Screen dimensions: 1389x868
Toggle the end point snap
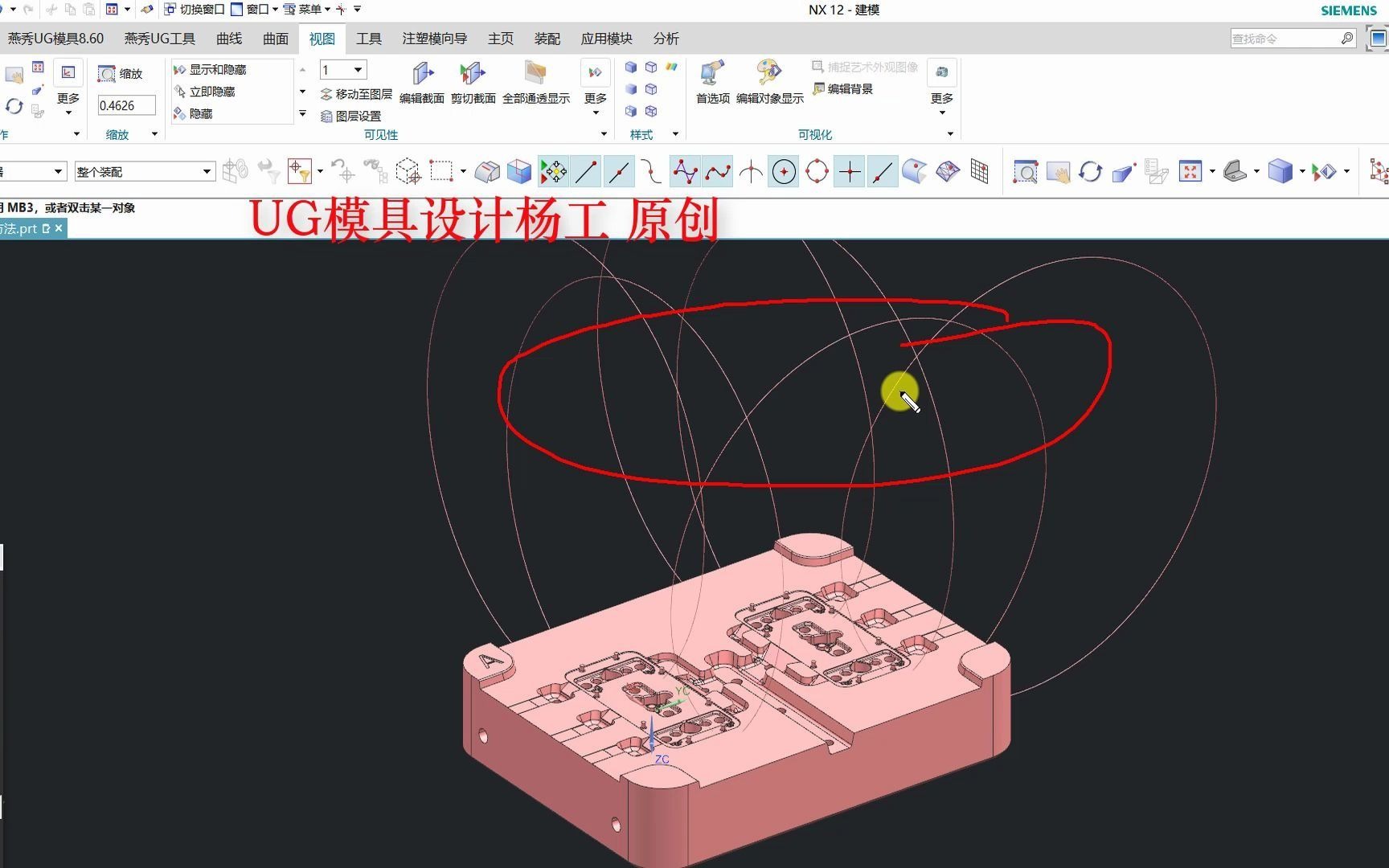point(587,172)
